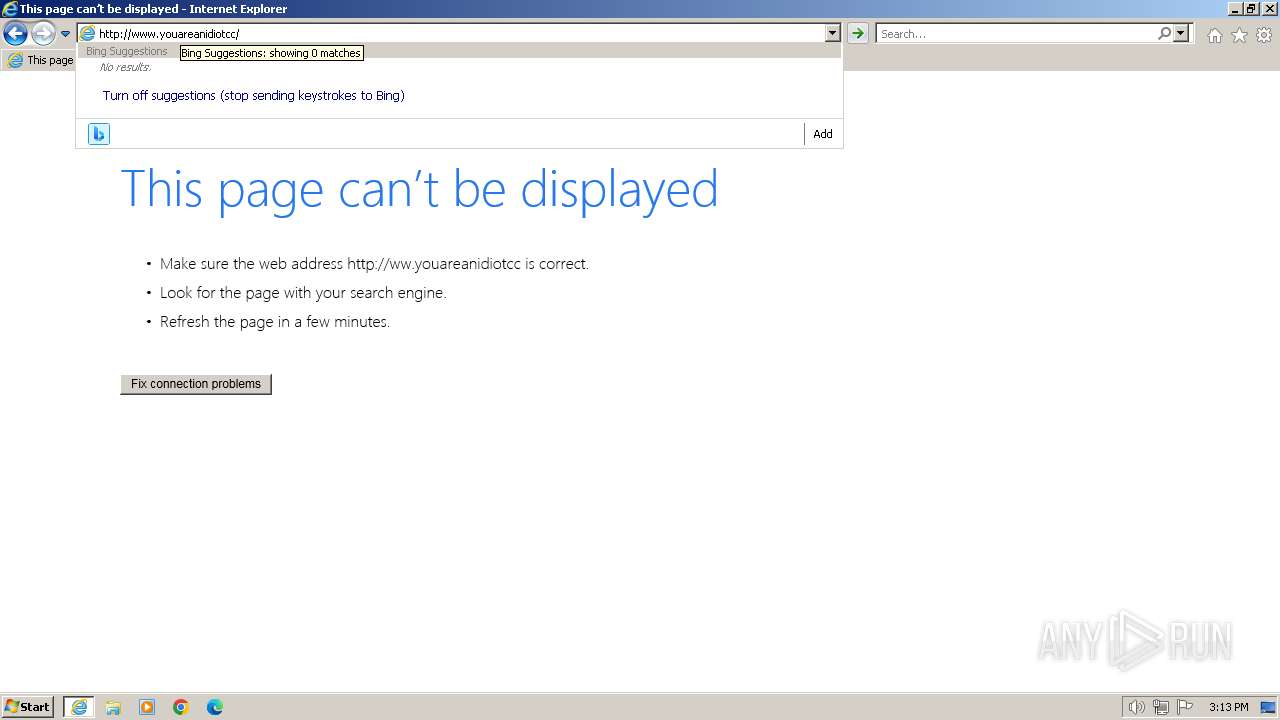Open the Home page icon

(x=1214, y=35)
